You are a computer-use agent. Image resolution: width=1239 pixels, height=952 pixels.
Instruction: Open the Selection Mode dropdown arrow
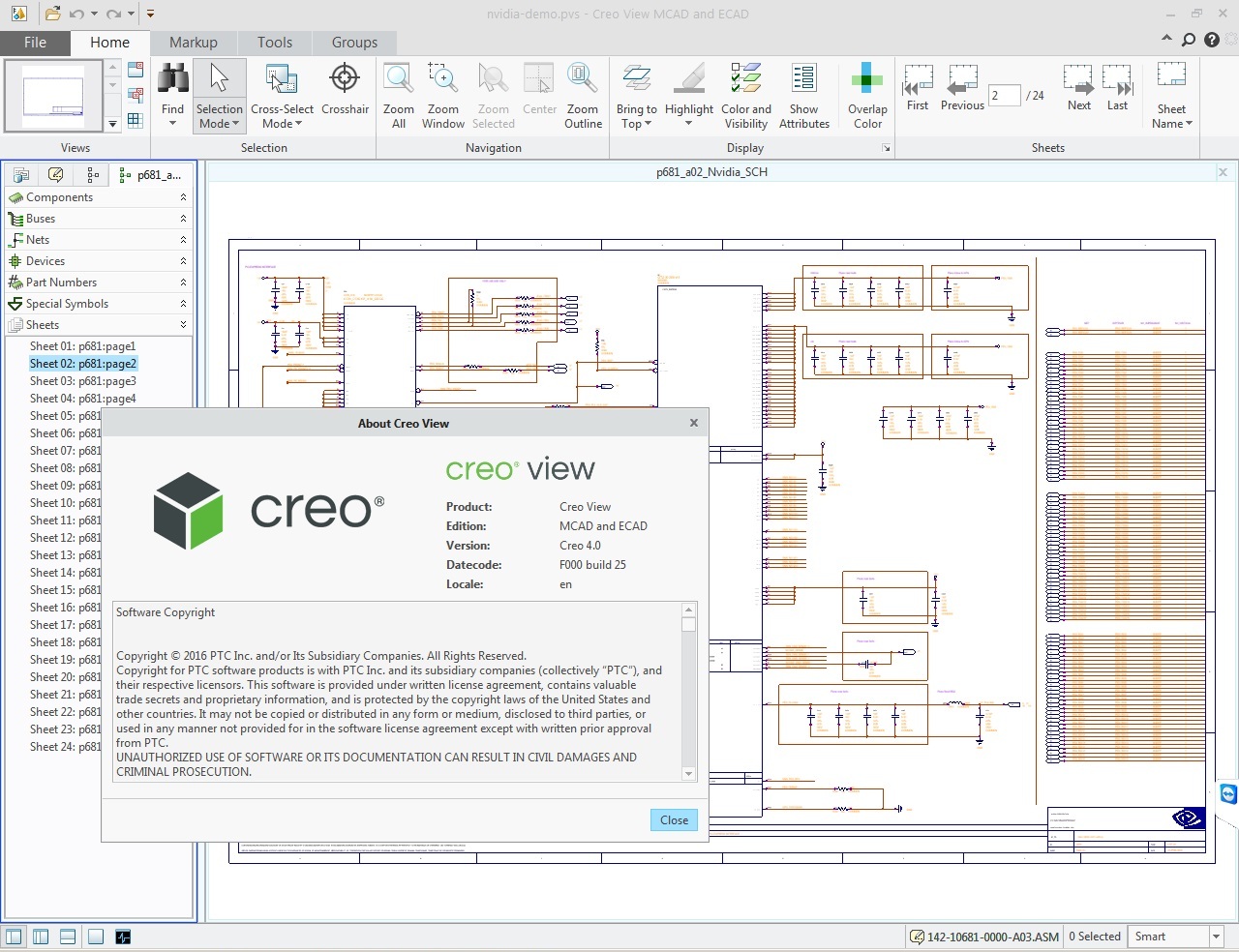235,123
